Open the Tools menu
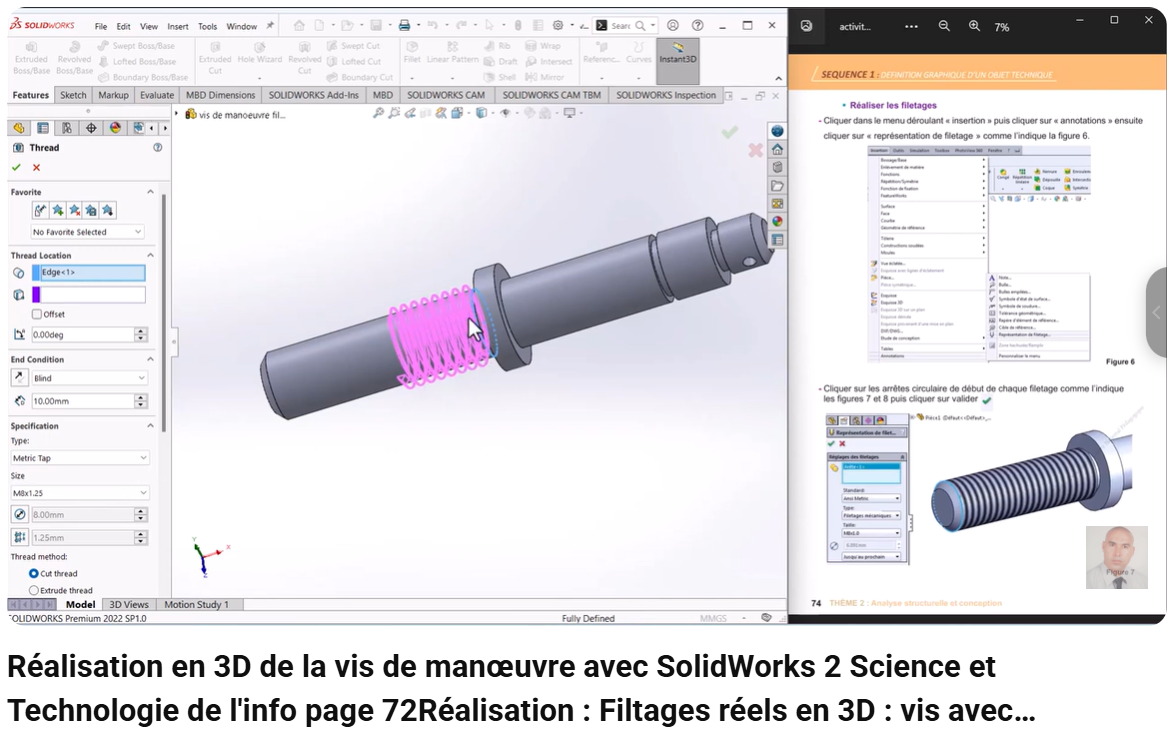The height and width of the screenshot is (737, 1176). coord(207,26)
